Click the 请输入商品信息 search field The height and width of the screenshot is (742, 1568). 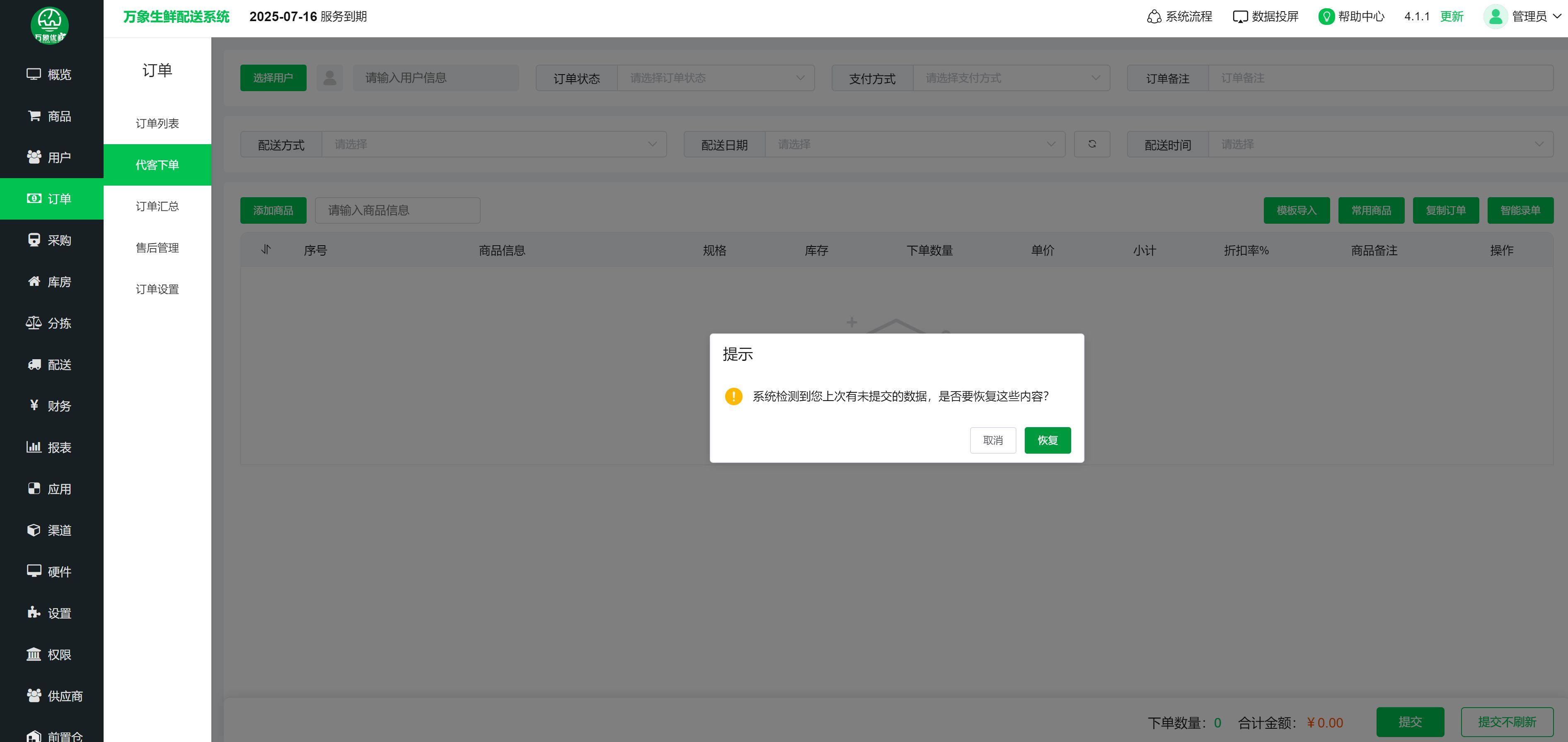[x=397, y=210]
